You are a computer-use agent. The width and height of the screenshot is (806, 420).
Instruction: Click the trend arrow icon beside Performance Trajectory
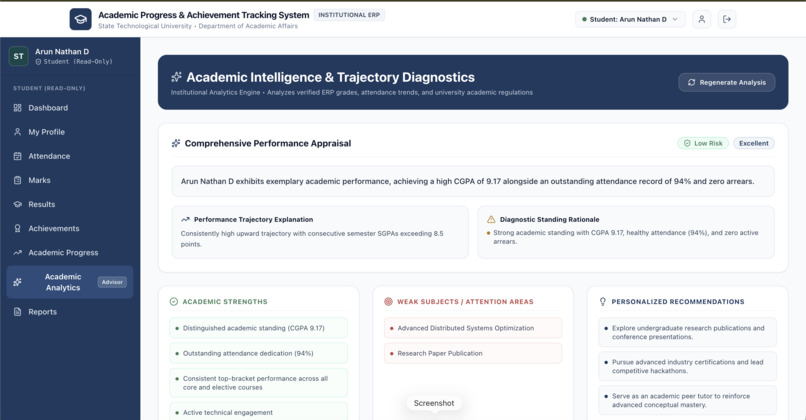(186, 220)
